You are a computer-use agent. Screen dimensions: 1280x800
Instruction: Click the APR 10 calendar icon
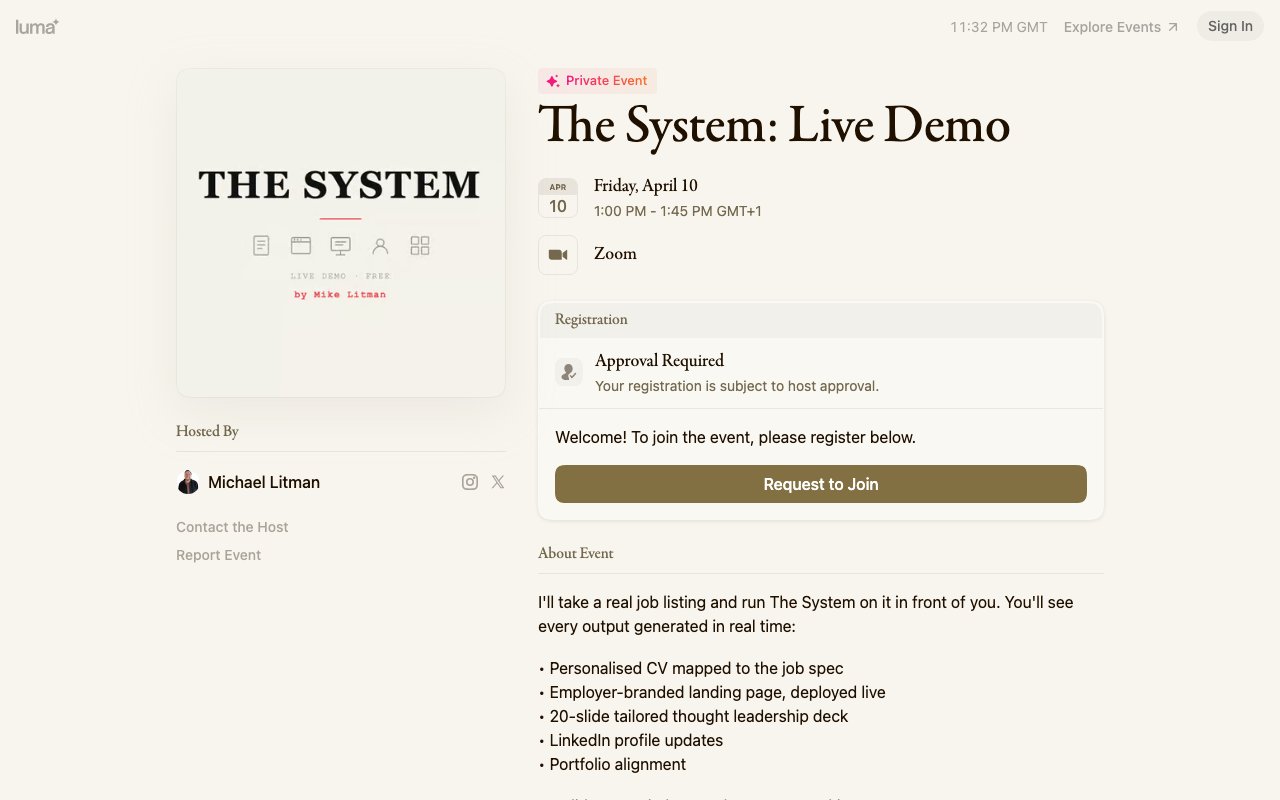558,199
